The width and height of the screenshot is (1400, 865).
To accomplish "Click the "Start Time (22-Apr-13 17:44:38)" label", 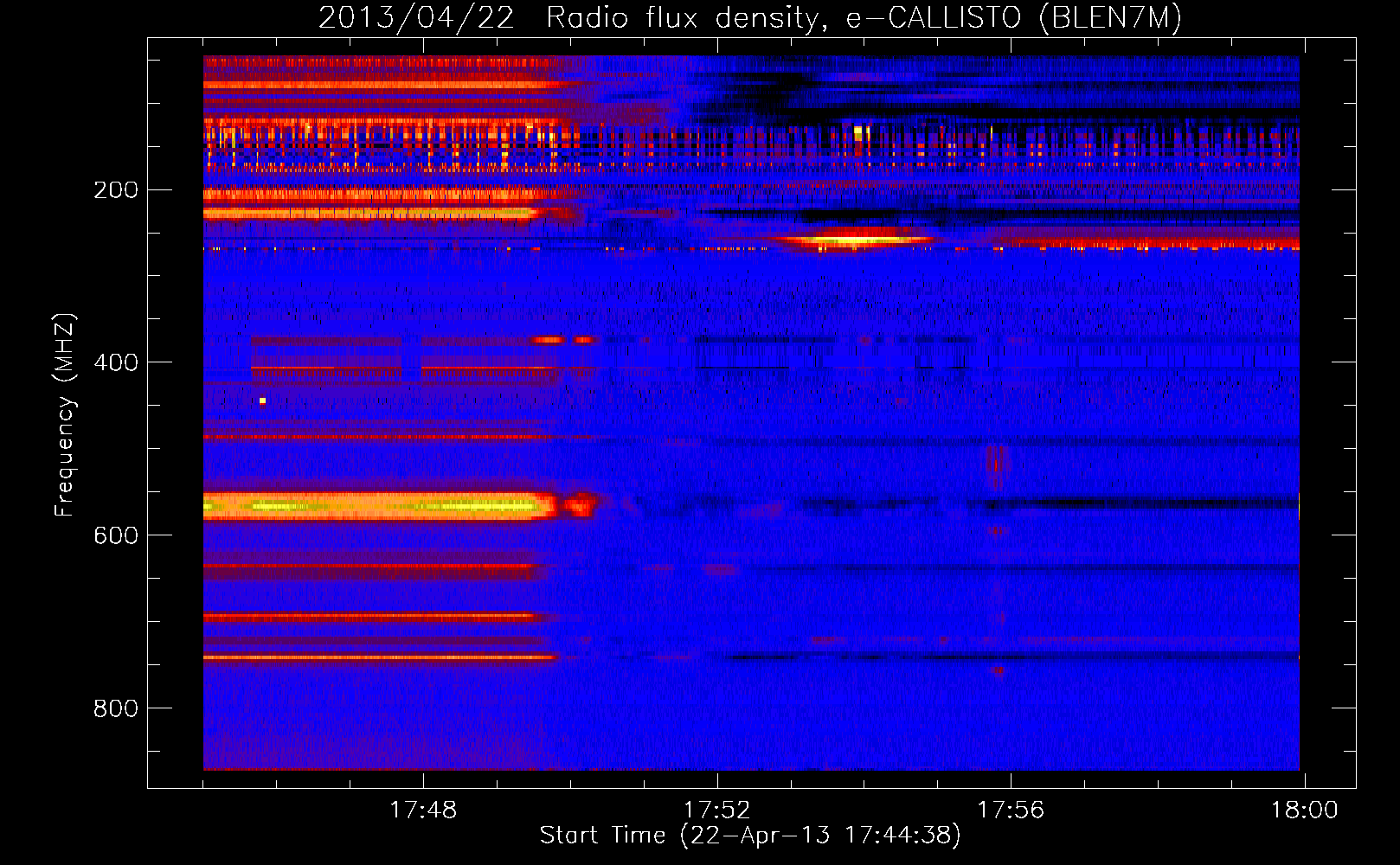I will (750, 836).
